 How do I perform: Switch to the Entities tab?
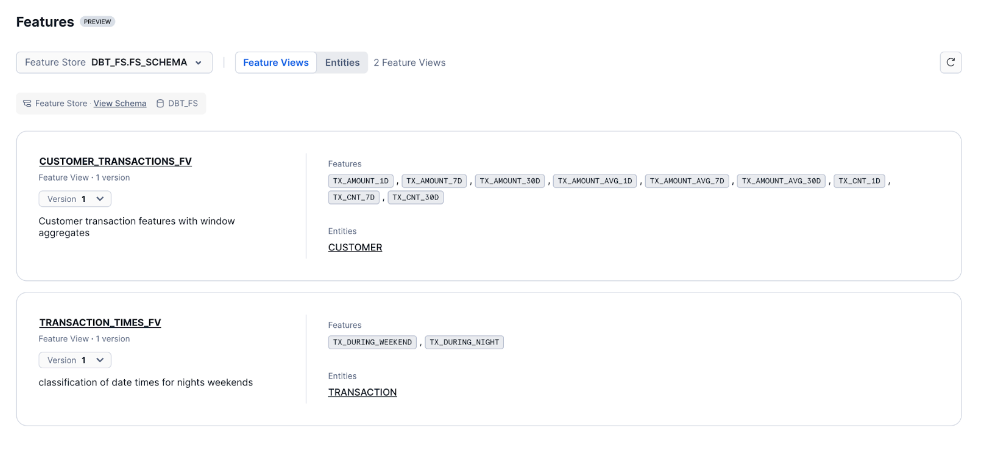coord(342,62)
